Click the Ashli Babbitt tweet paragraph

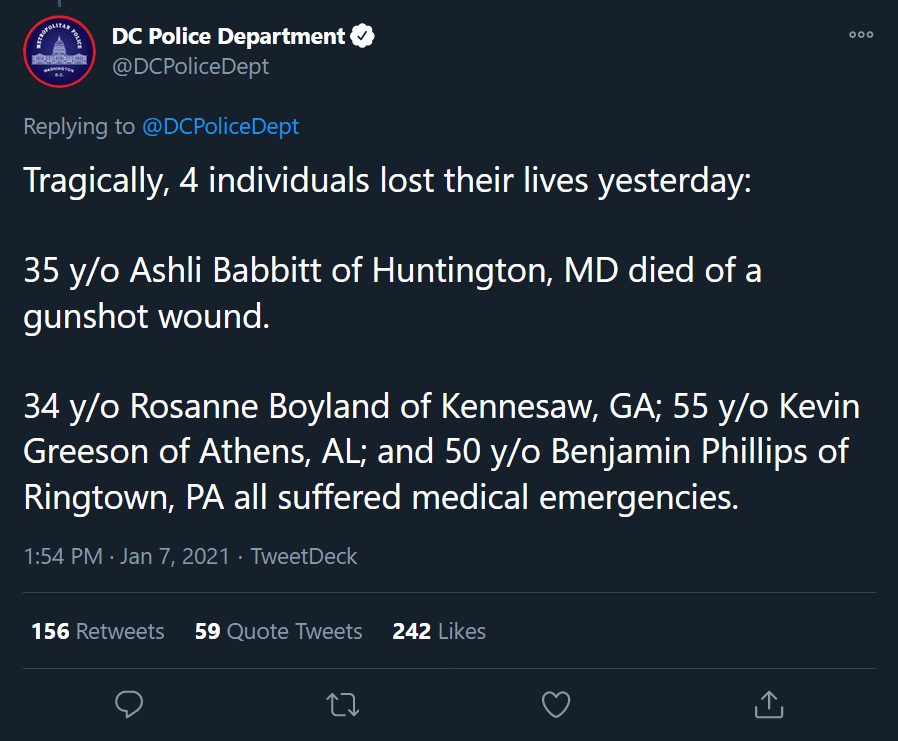pos(392,293)
